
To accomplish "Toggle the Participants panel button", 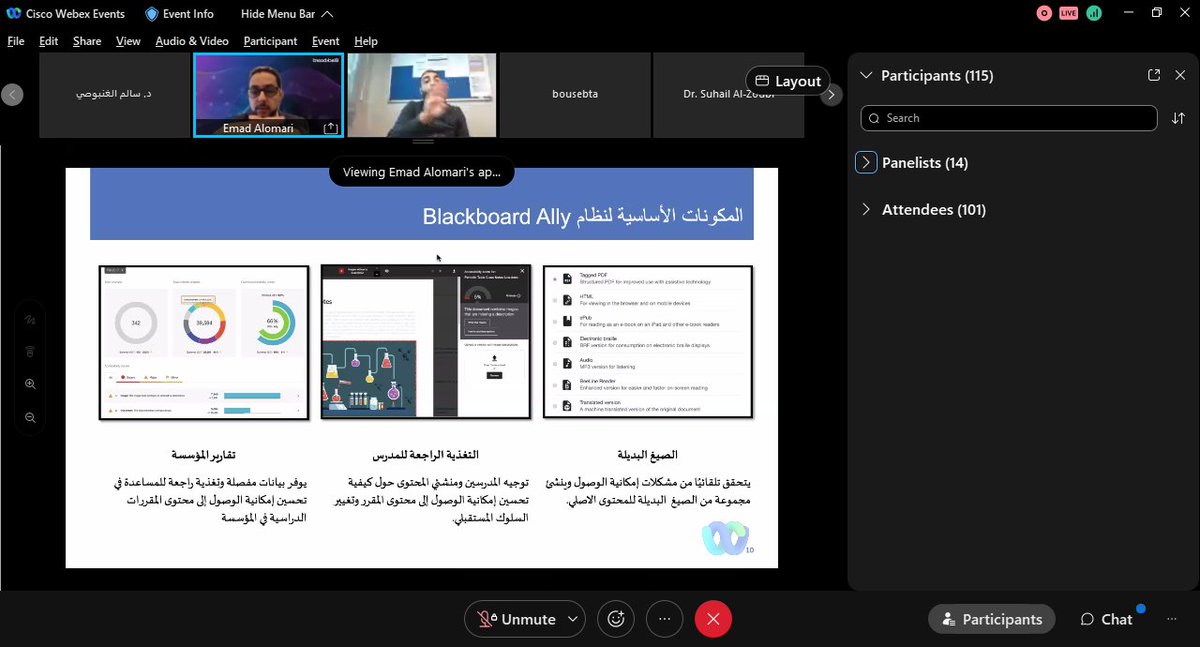I will click(x=991, y=619).
